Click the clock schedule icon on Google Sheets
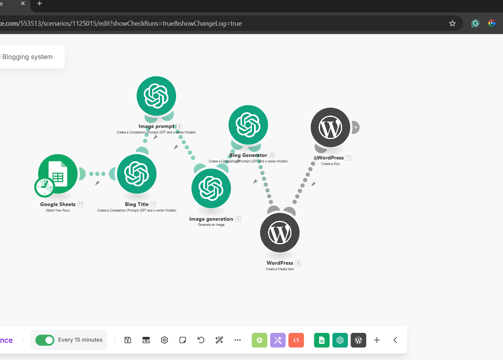The height and width of the screenshot is (360, 503). point(44,187)
